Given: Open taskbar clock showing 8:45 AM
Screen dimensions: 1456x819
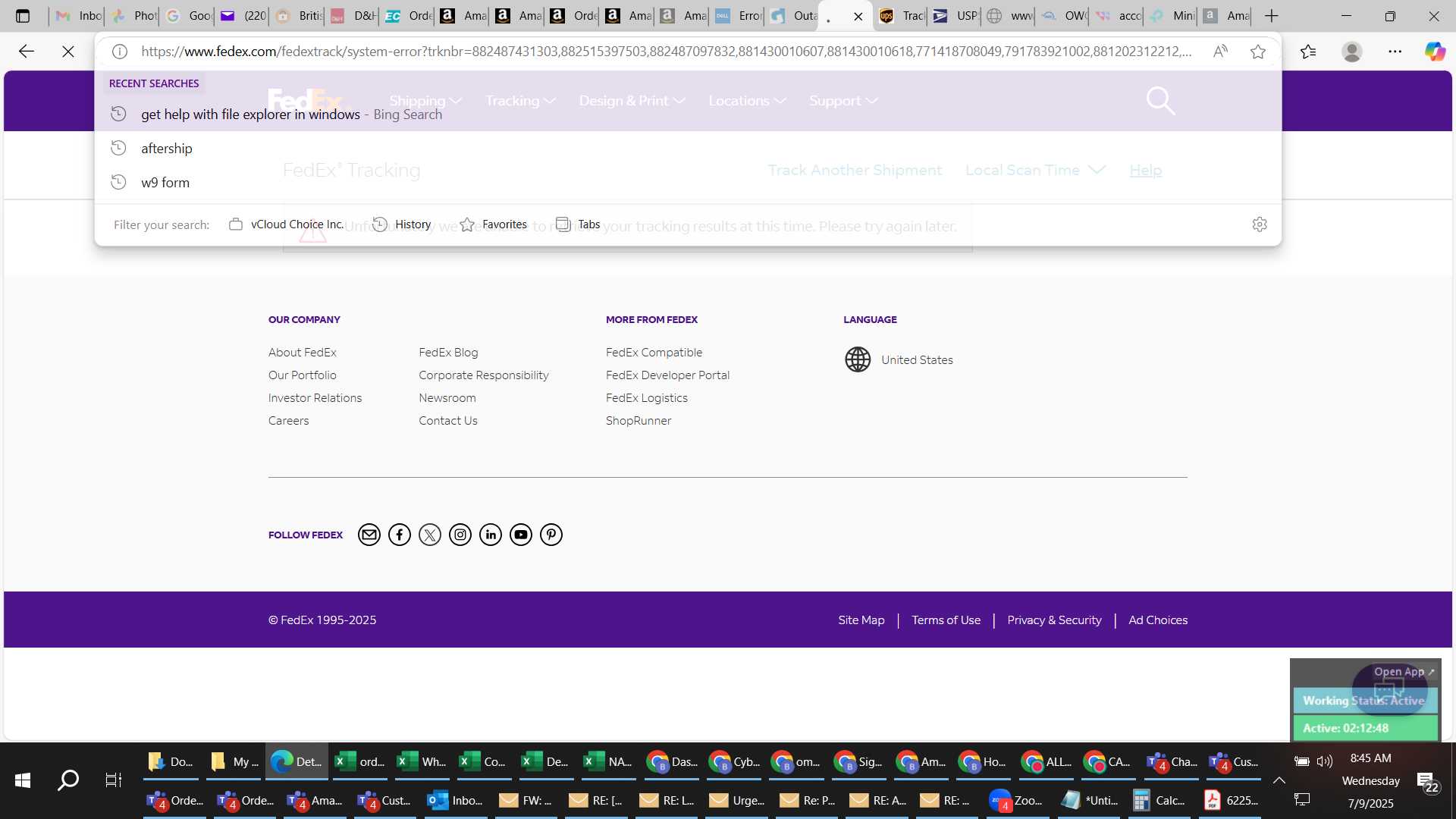Looking at the screenshot, I should 1370,758.
